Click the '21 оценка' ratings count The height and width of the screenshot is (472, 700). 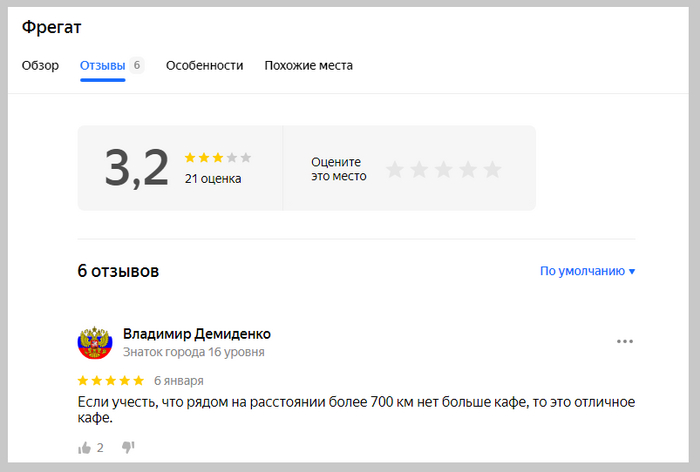(213, 179)
